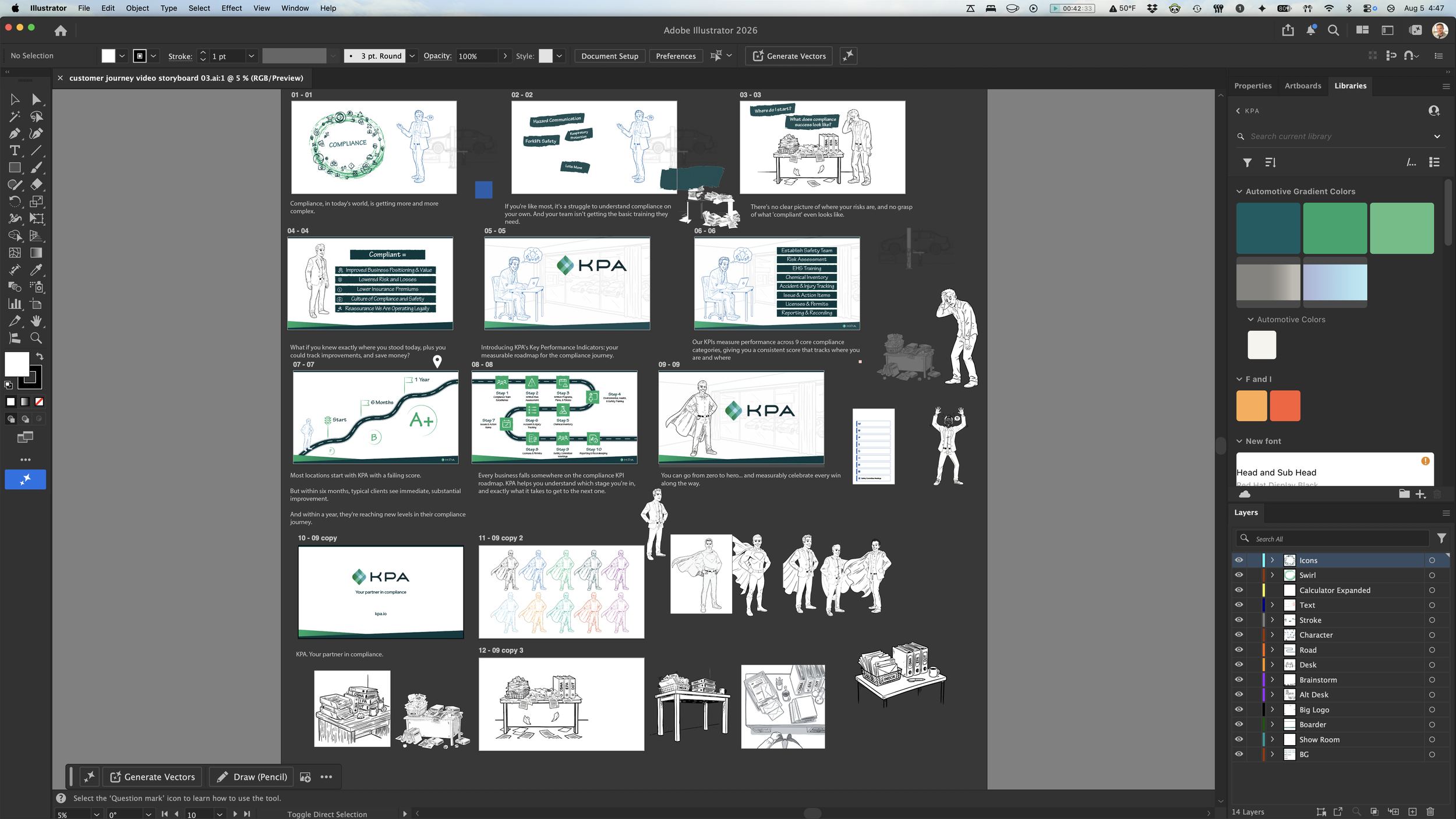Delete selected layer with trash icon
This screenshot has height=819, width=1456.
click(1430, 811)
